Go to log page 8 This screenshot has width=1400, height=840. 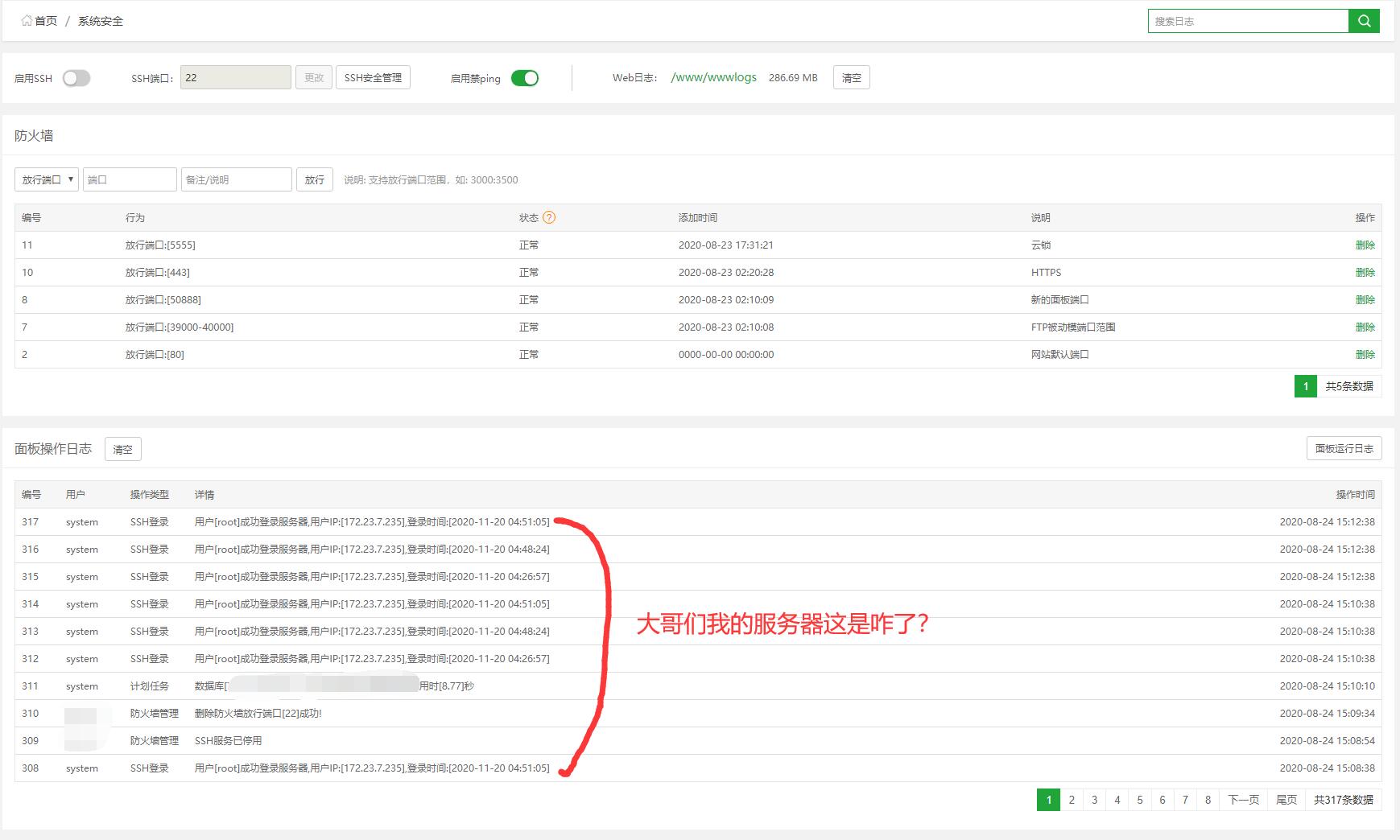[1208, 799]
